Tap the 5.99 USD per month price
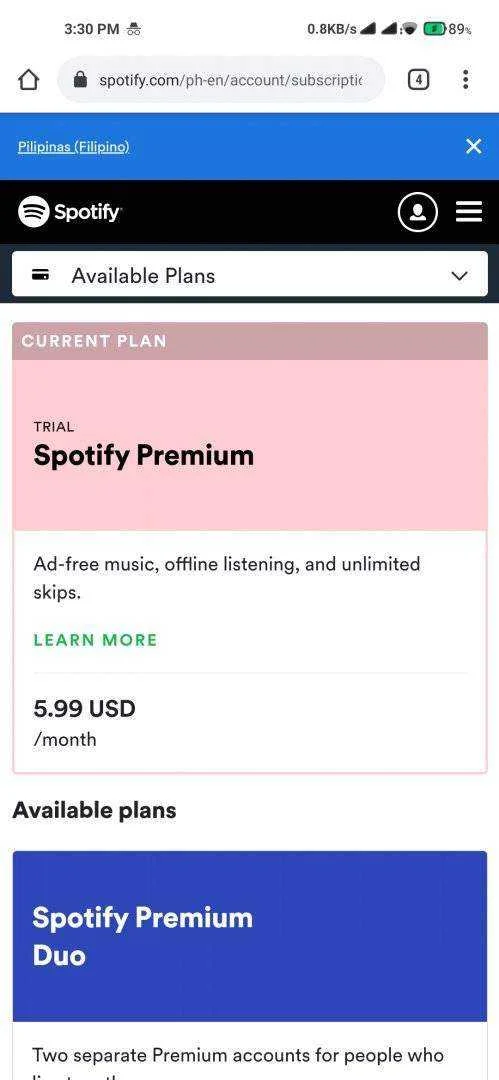Screen dimensions: 499x1080 84,723
